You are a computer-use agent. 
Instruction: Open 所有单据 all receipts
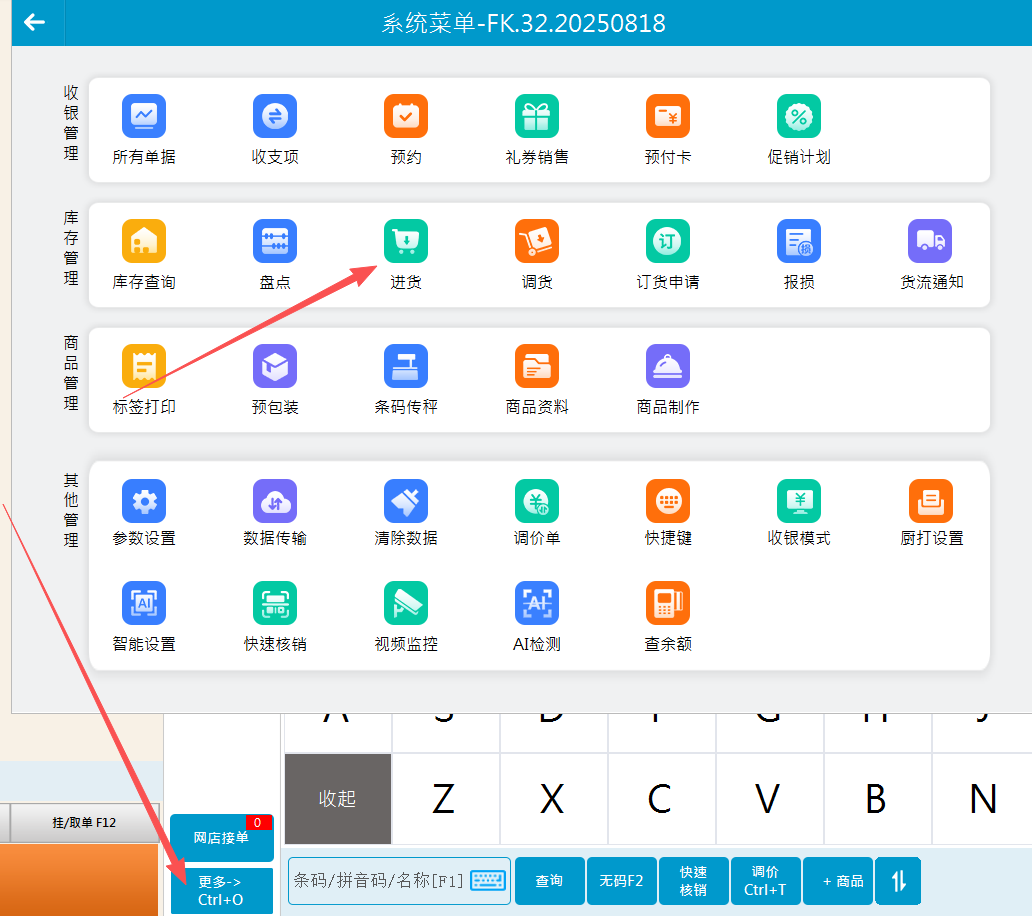tap(144, 117)
